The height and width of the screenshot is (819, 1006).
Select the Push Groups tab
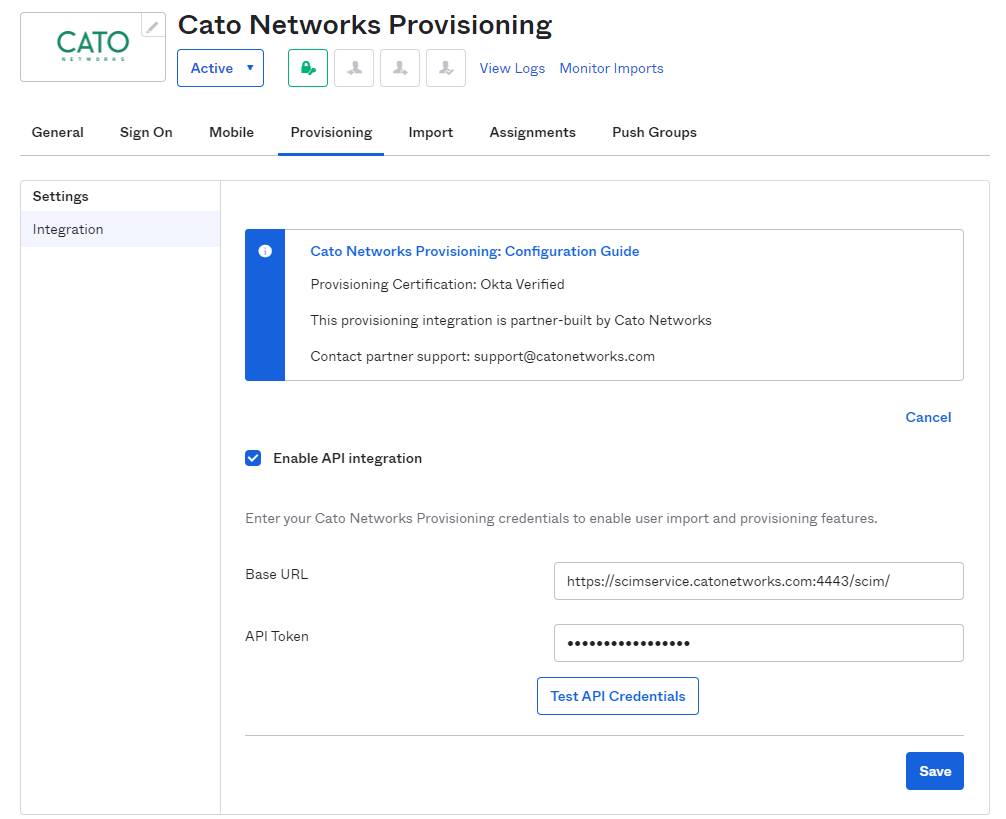654,132
